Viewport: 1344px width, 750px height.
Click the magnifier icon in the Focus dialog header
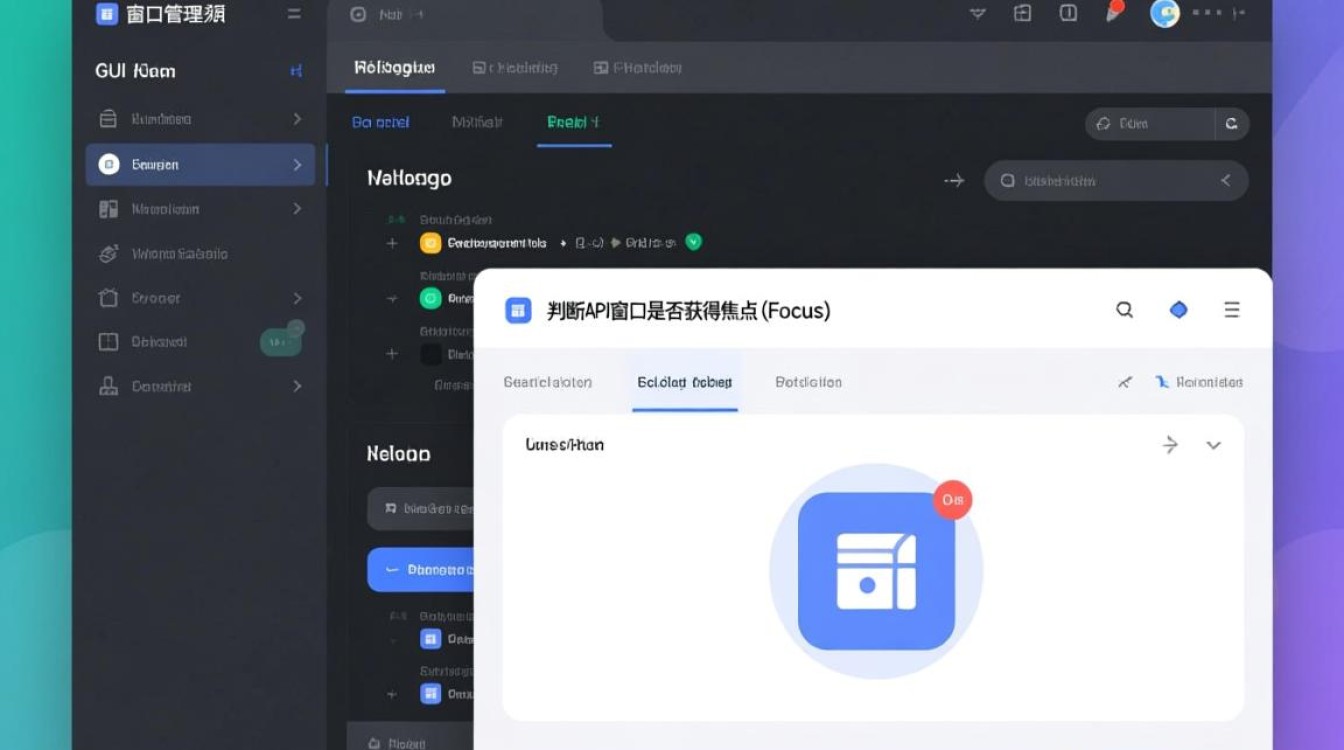coord(1125,310)
